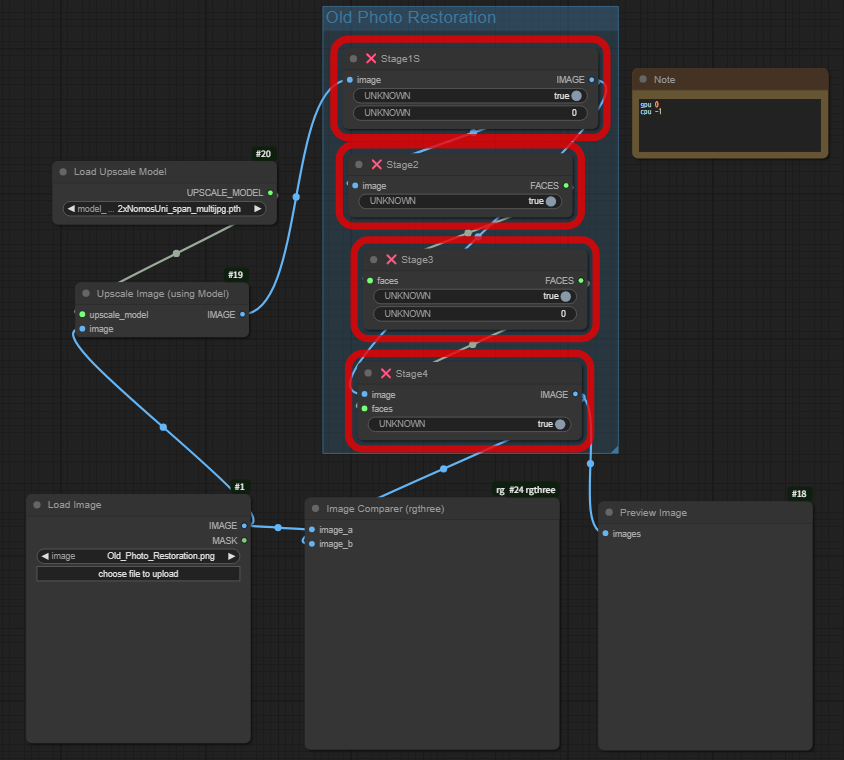Click the red X icon on Stage1S node

click(x=371, y=59)
